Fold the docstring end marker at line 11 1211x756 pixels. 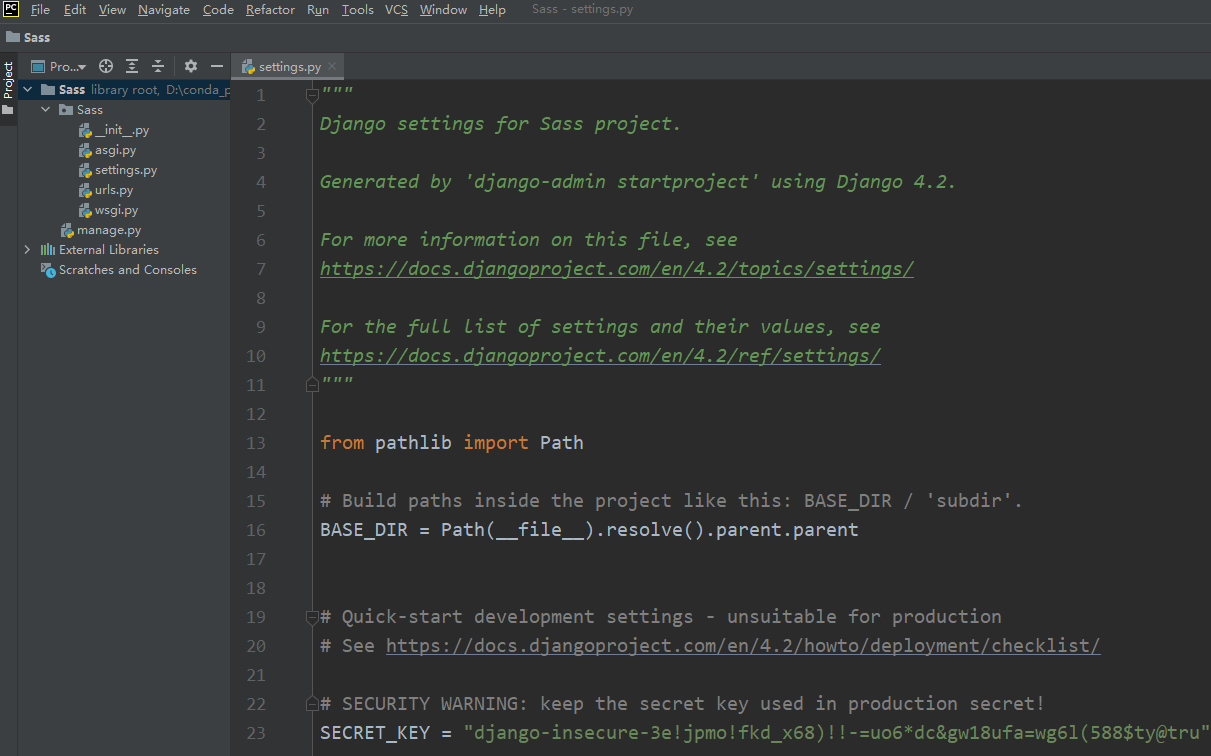click(312, 385)
